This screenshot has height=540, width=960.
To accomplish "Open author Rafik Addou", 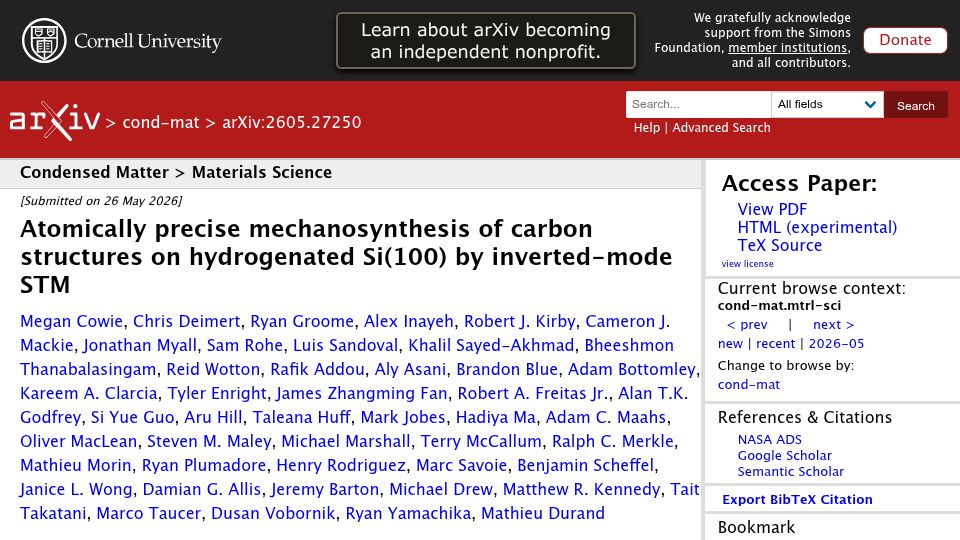I will tap(317, 369).
